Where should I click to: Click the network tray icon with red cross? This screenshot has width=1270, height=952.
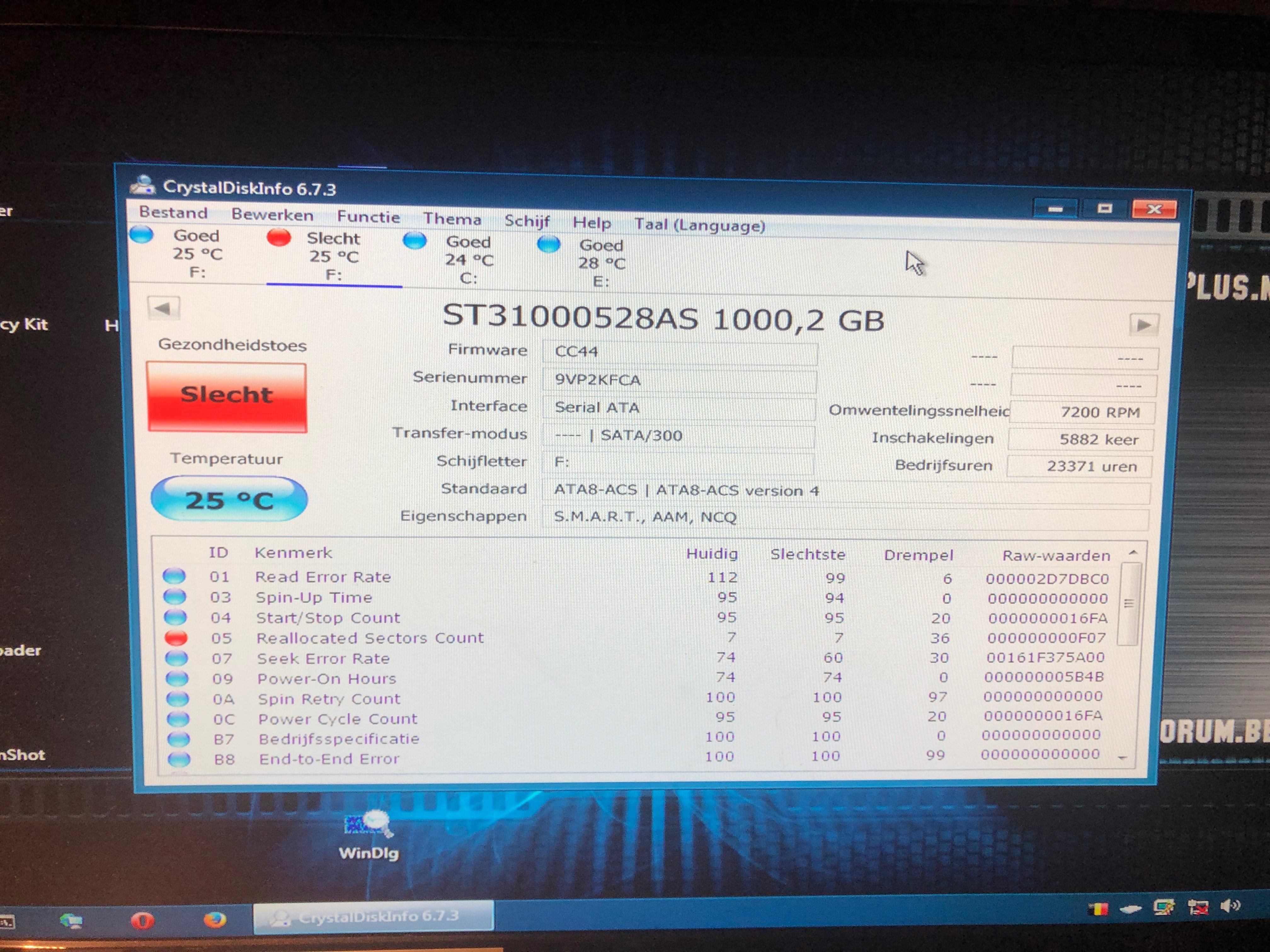(1198, 907)
